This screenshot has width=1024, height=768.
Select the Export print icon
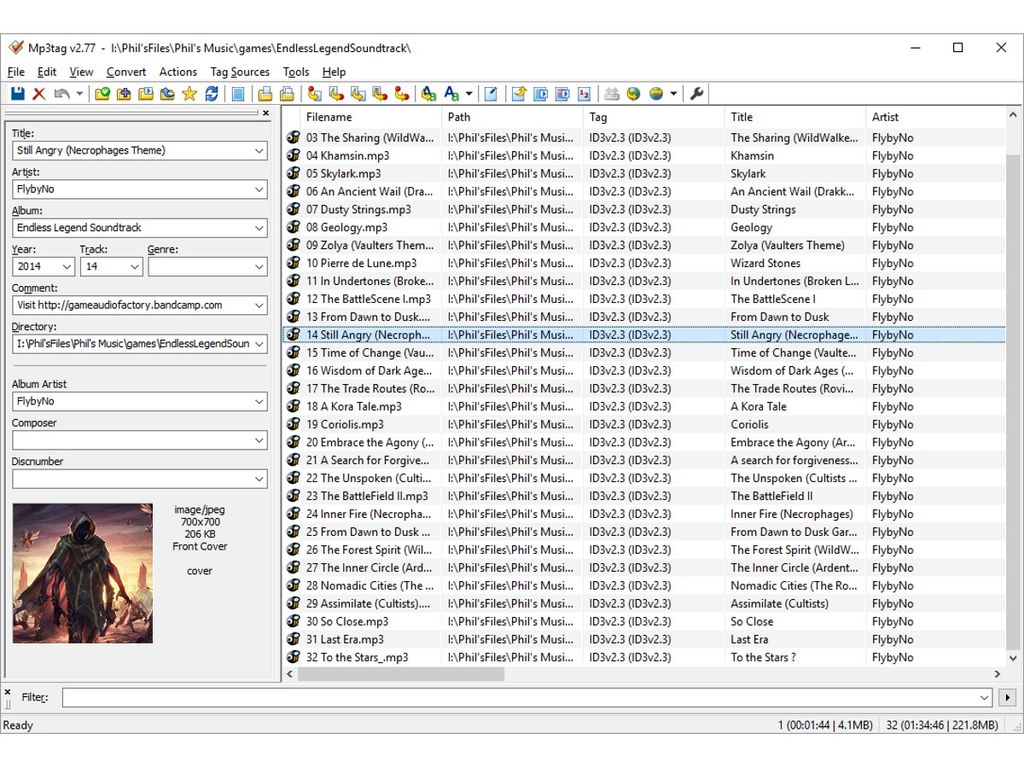pyautogui.click(x=612, y=93)
